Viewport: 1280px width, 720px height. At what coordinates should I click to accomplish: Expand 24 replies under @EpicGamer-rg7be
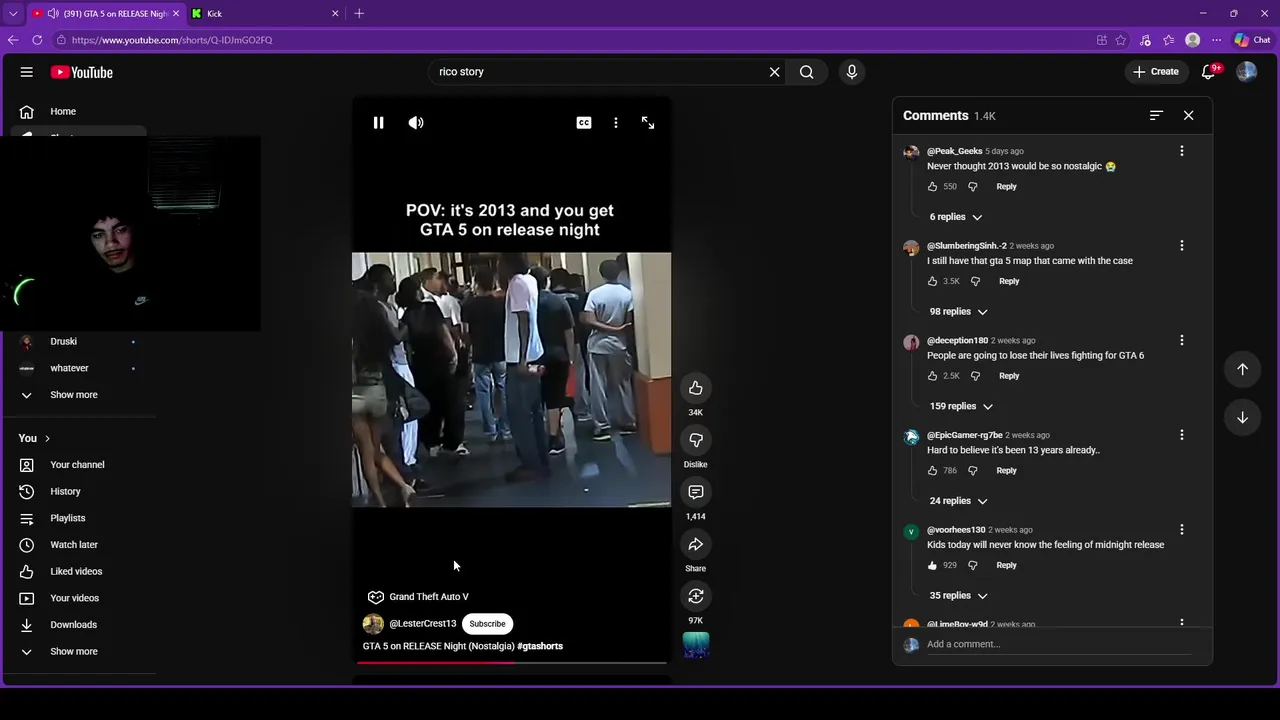[x=958, y=501]
